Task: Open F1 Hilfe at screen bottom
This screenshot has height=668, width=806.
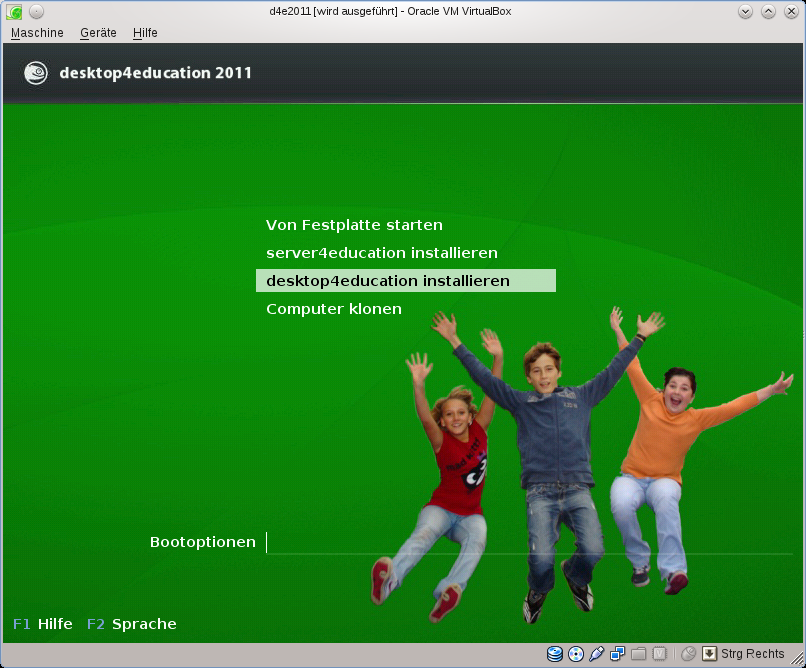Action: 43,624
